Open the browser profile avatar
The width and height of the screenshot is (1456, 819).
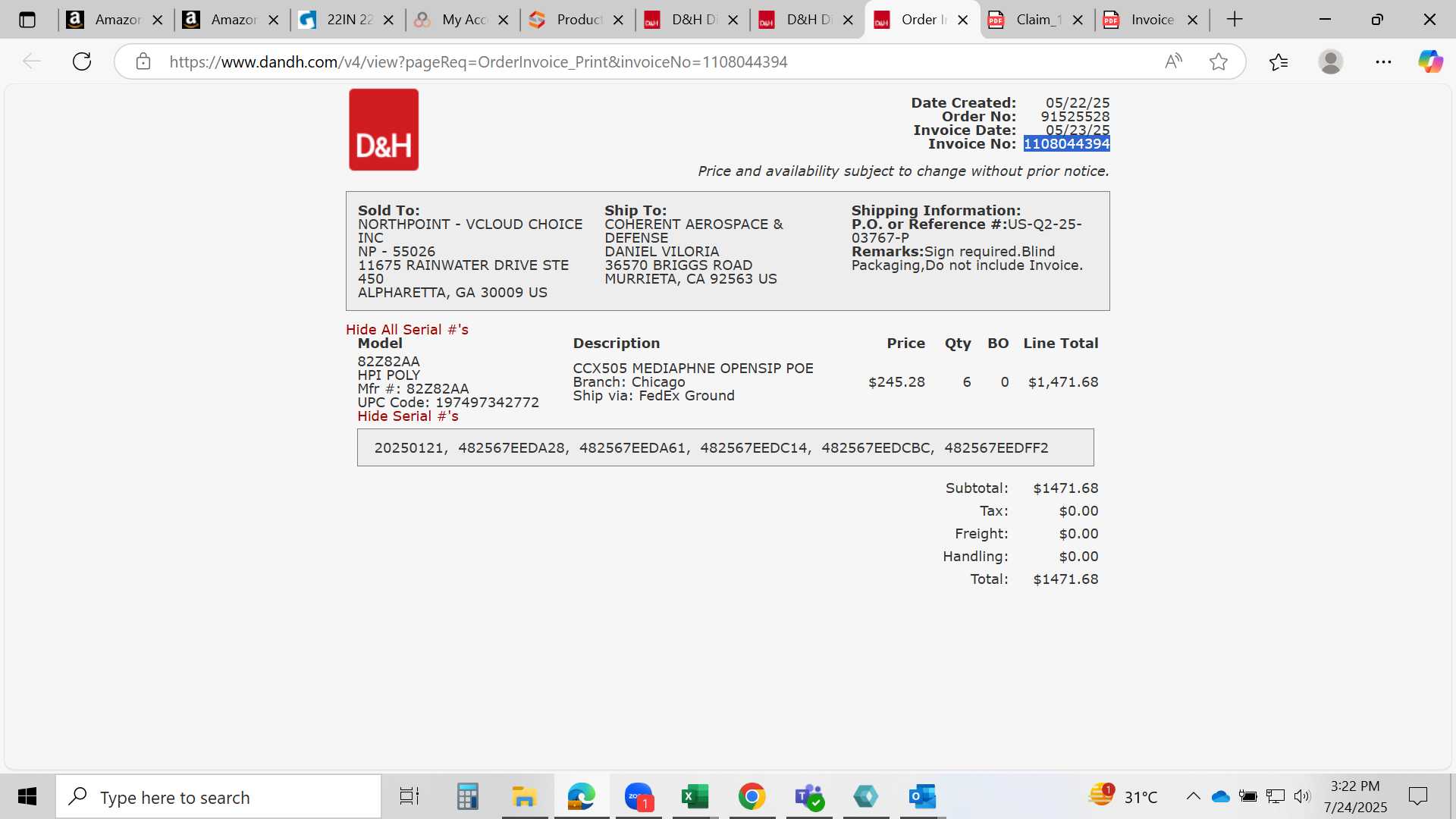pyautogui.click(x=1331, y=61)
